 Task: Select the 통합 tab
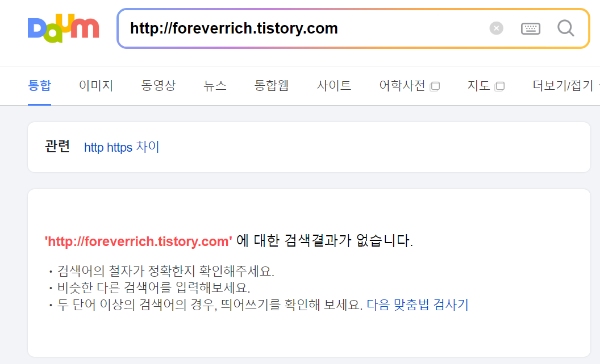(39, 85)
